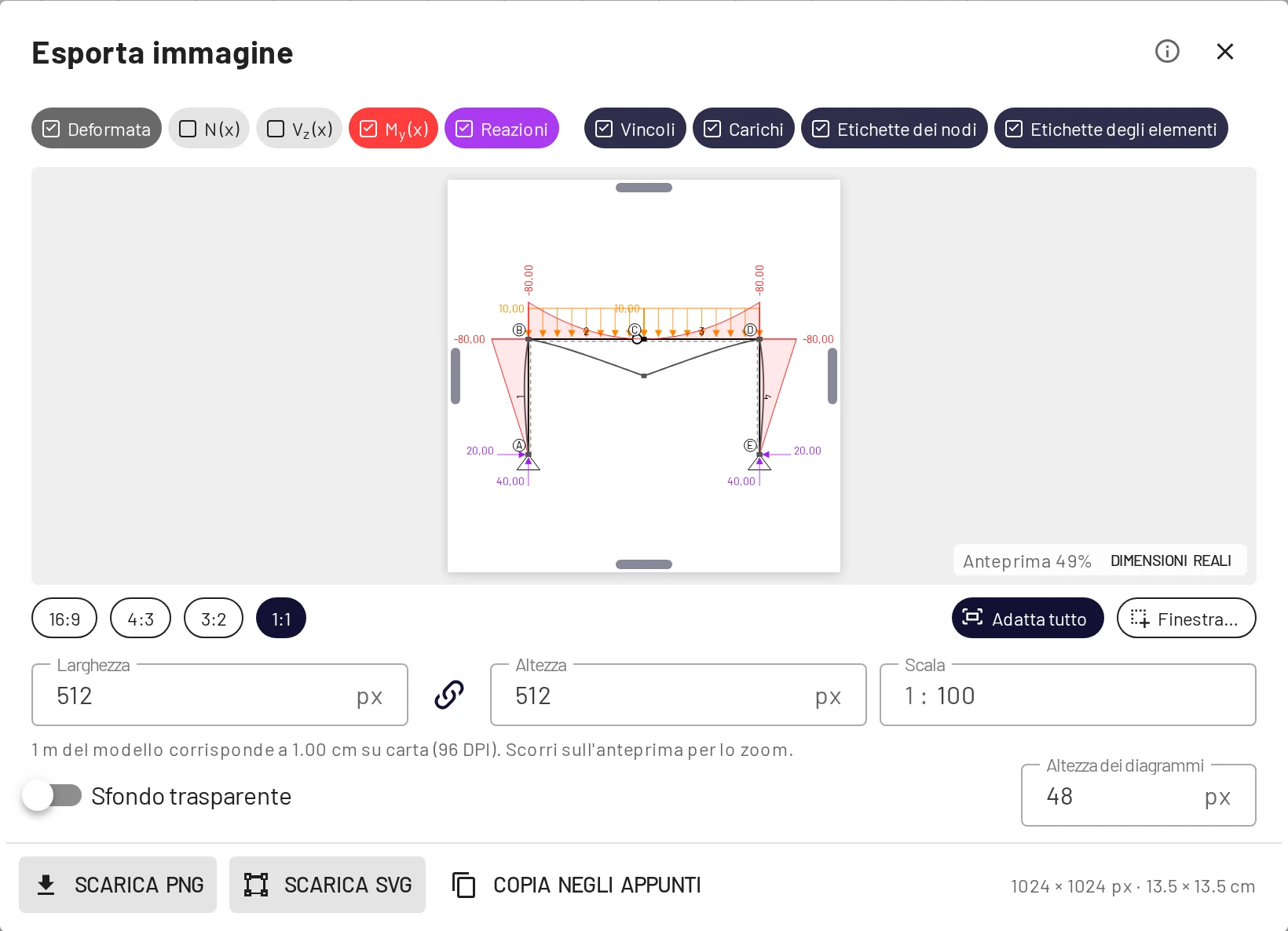The image size is (1288, 931).
Task: Toggle Etichette degli elementi chip
Action: pyautogui.click(x=1111, y=129)
